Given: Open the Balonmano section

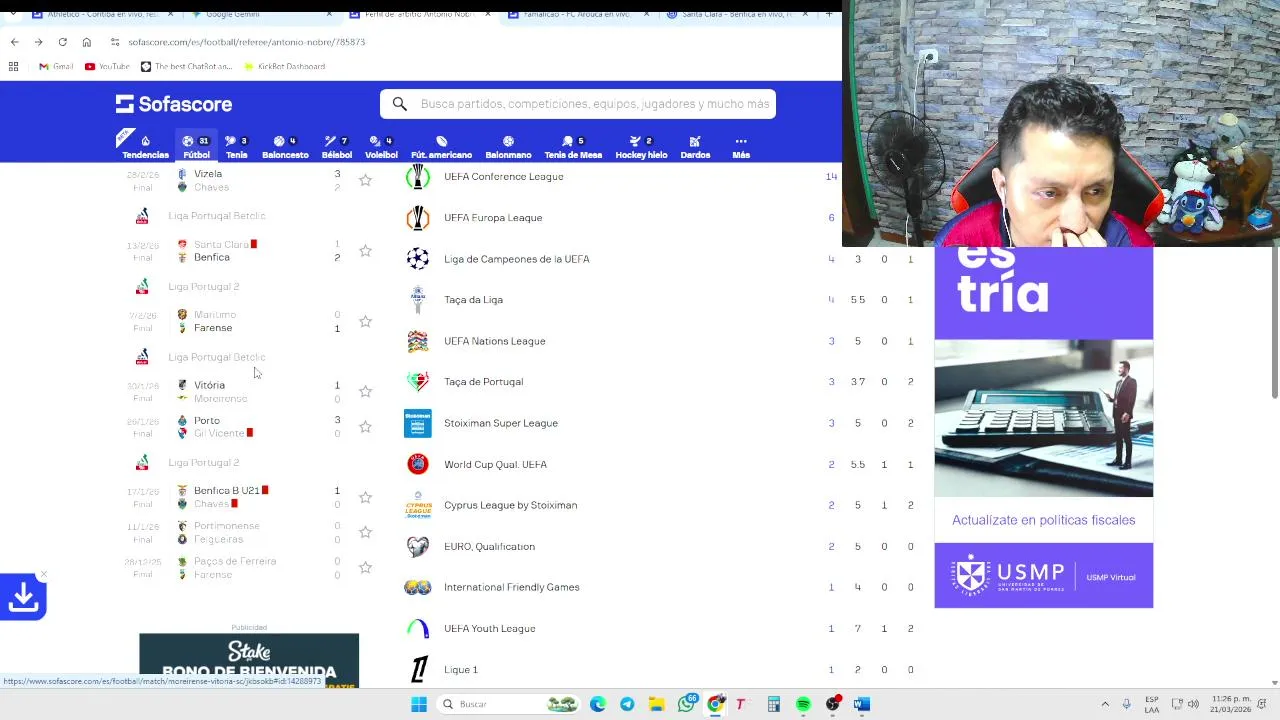Looking at the screenshot, I should pos(508,147).
